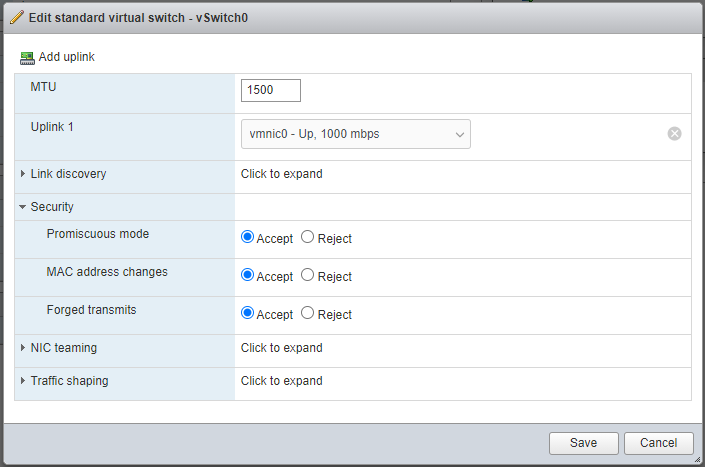Choose Reject for Forged transmits

[308, 314]
